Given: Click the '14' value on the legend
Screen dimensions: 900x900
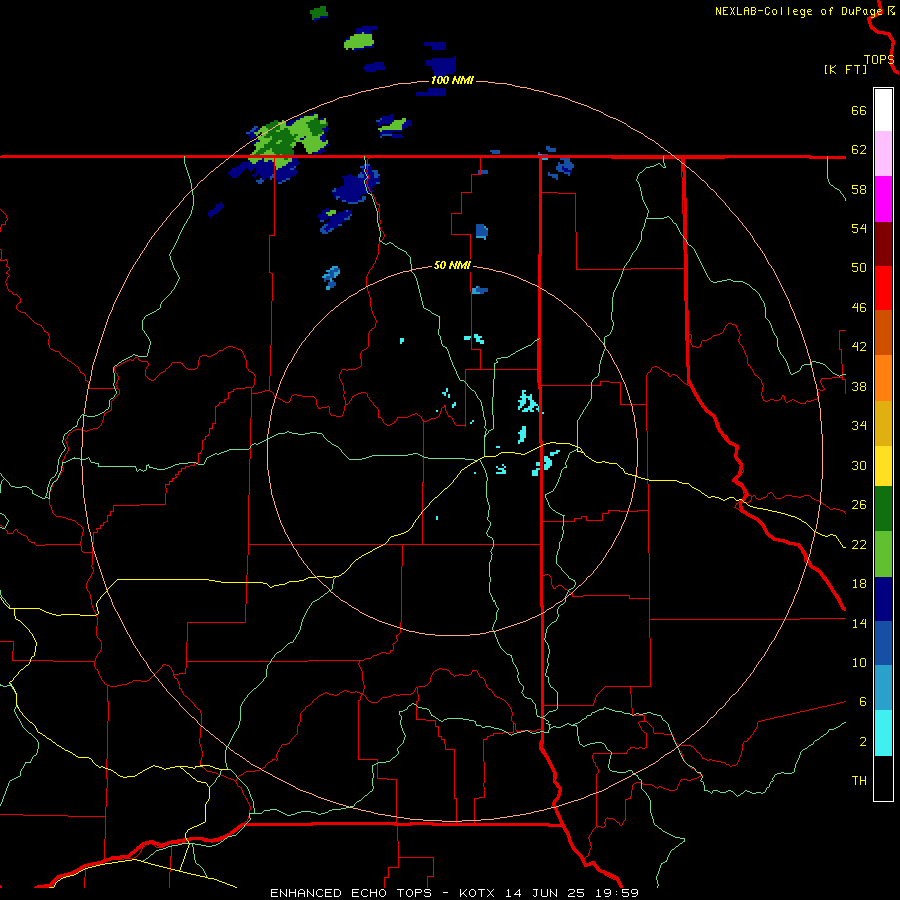Looking at the screenshot, I should [x=859, y=623].
